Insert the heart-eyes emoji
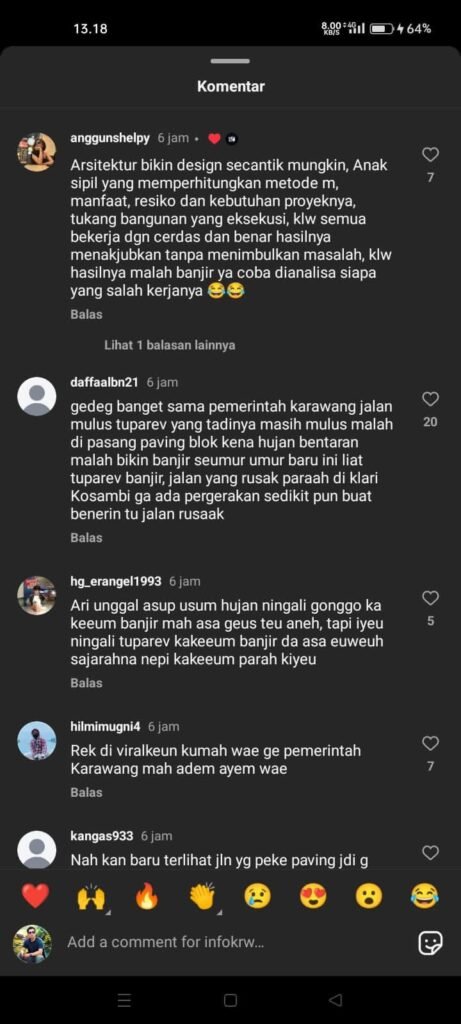 click(x=313, y=896)
